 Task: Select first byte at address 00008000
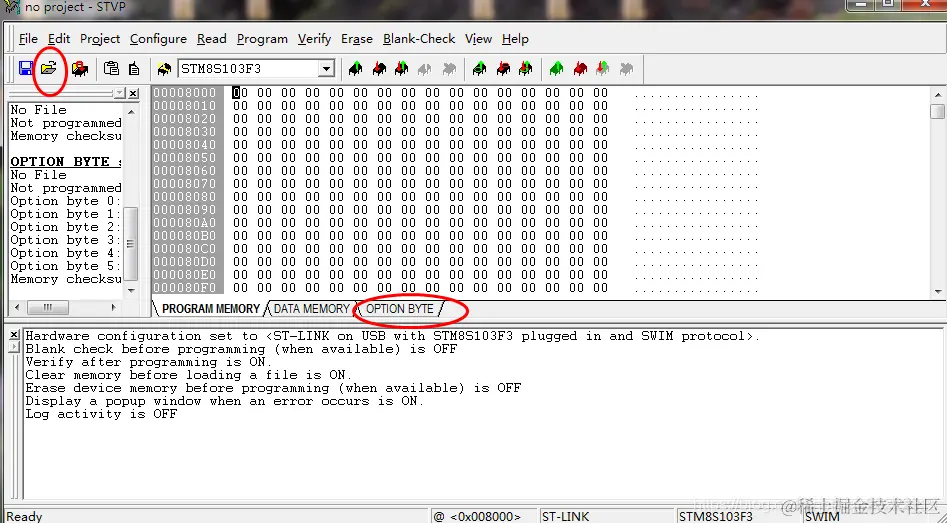click(240, 92)
